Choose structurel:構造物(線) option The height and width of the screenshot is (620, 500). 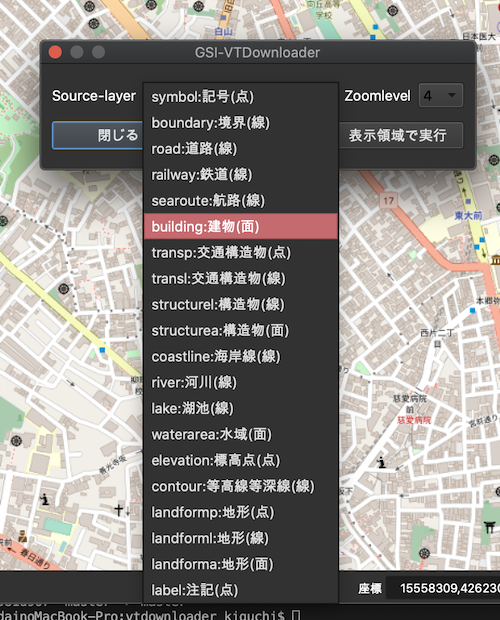point(241,304)
